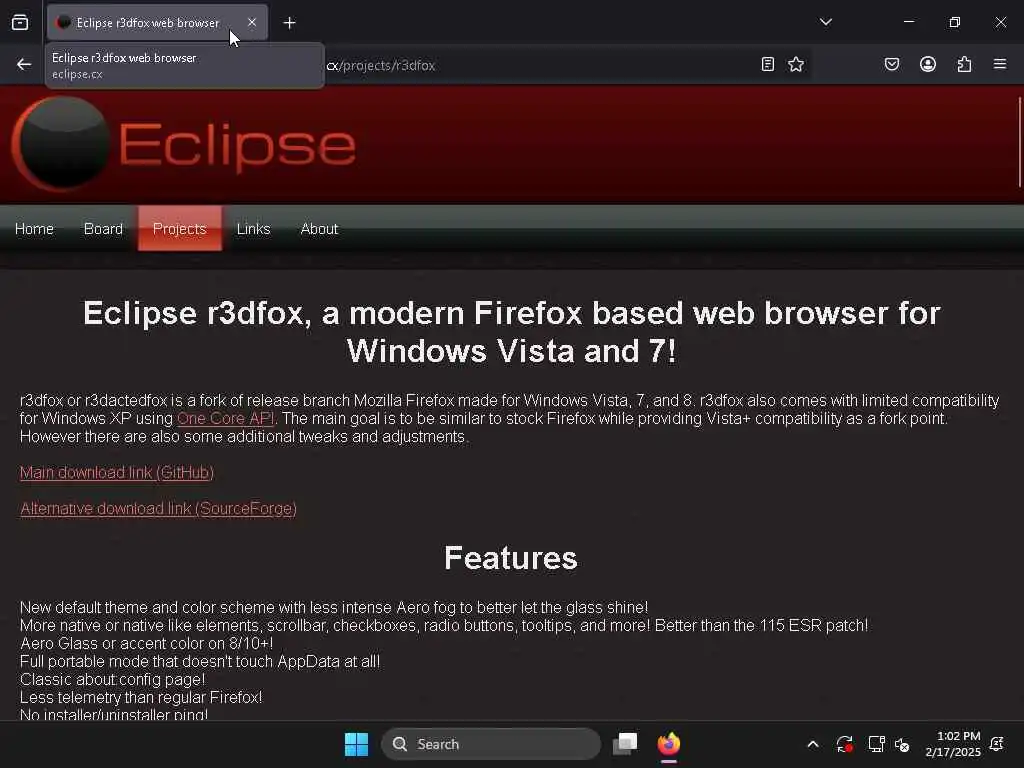Select the Eclipse r3dfox web browser tab

[157, 23]
